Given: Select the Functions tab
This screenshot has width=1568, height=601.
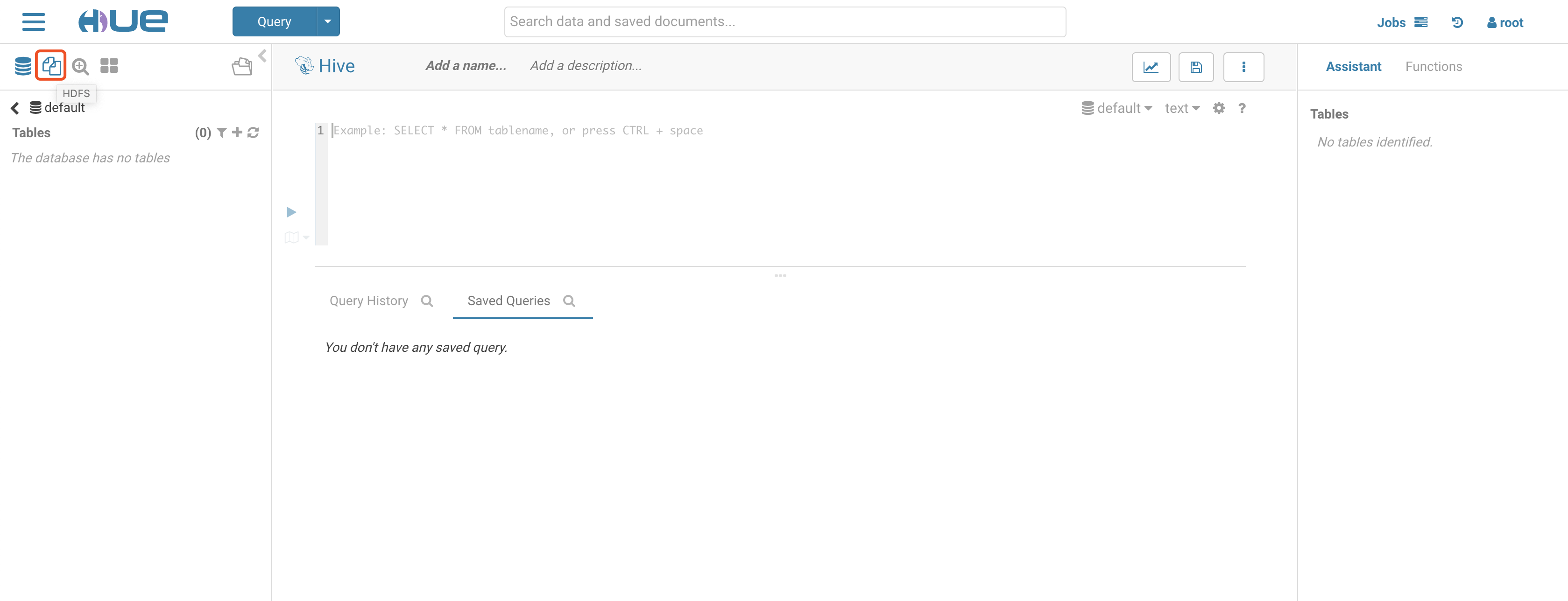Looking at the screenshot, I should (1434, 66).
